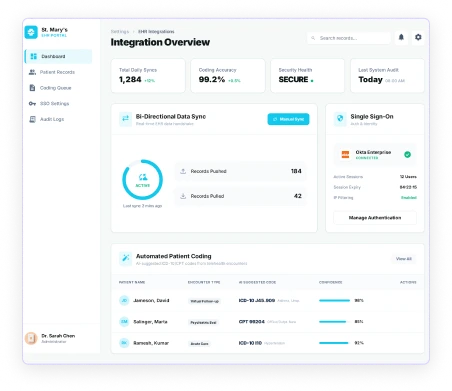452x391 pixels.
Task: Click the Records Pulled row
Action: pos(240,196)
